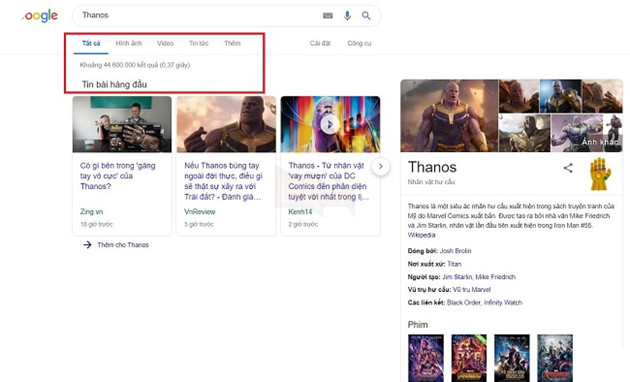
Task: Click the VnReview Thanos snapping thumbnail
Action: coord(226,125)
